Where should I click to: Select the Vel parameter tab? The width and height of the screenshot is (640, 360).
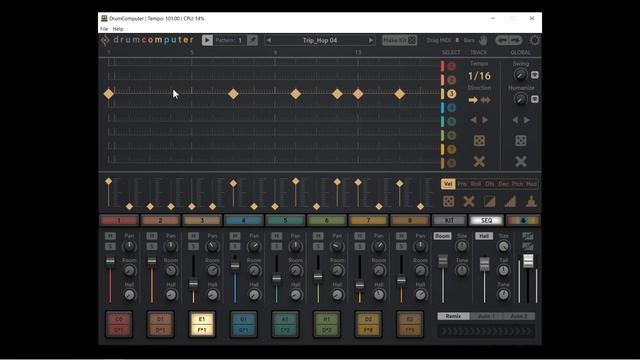(448, 184)
